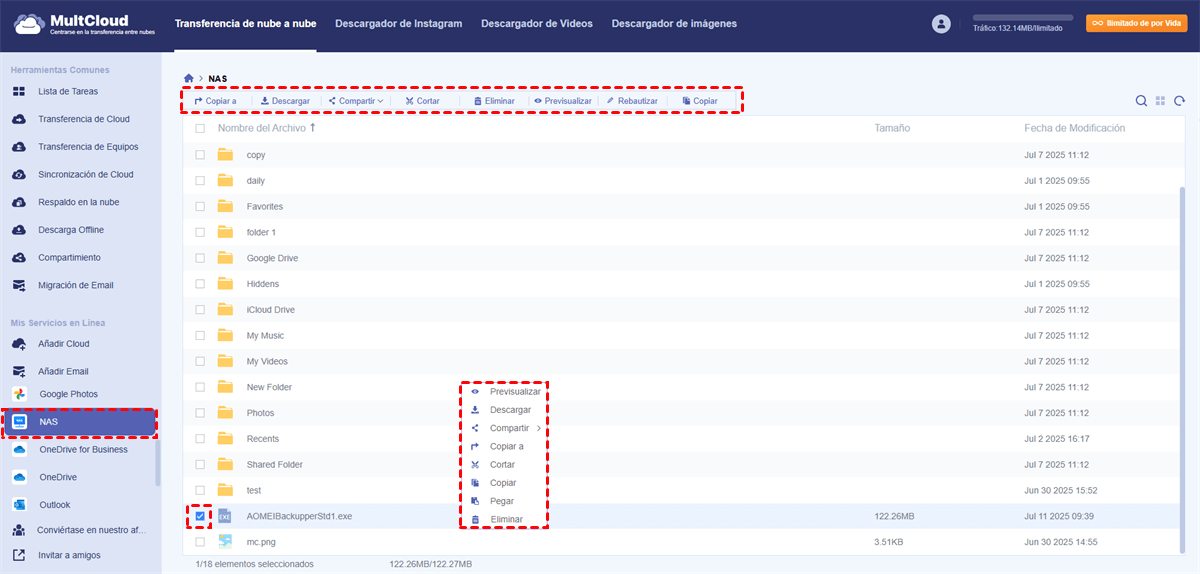Open the user account avatar icon
This screenshot has width=1200, height=574.
(940, 24)
